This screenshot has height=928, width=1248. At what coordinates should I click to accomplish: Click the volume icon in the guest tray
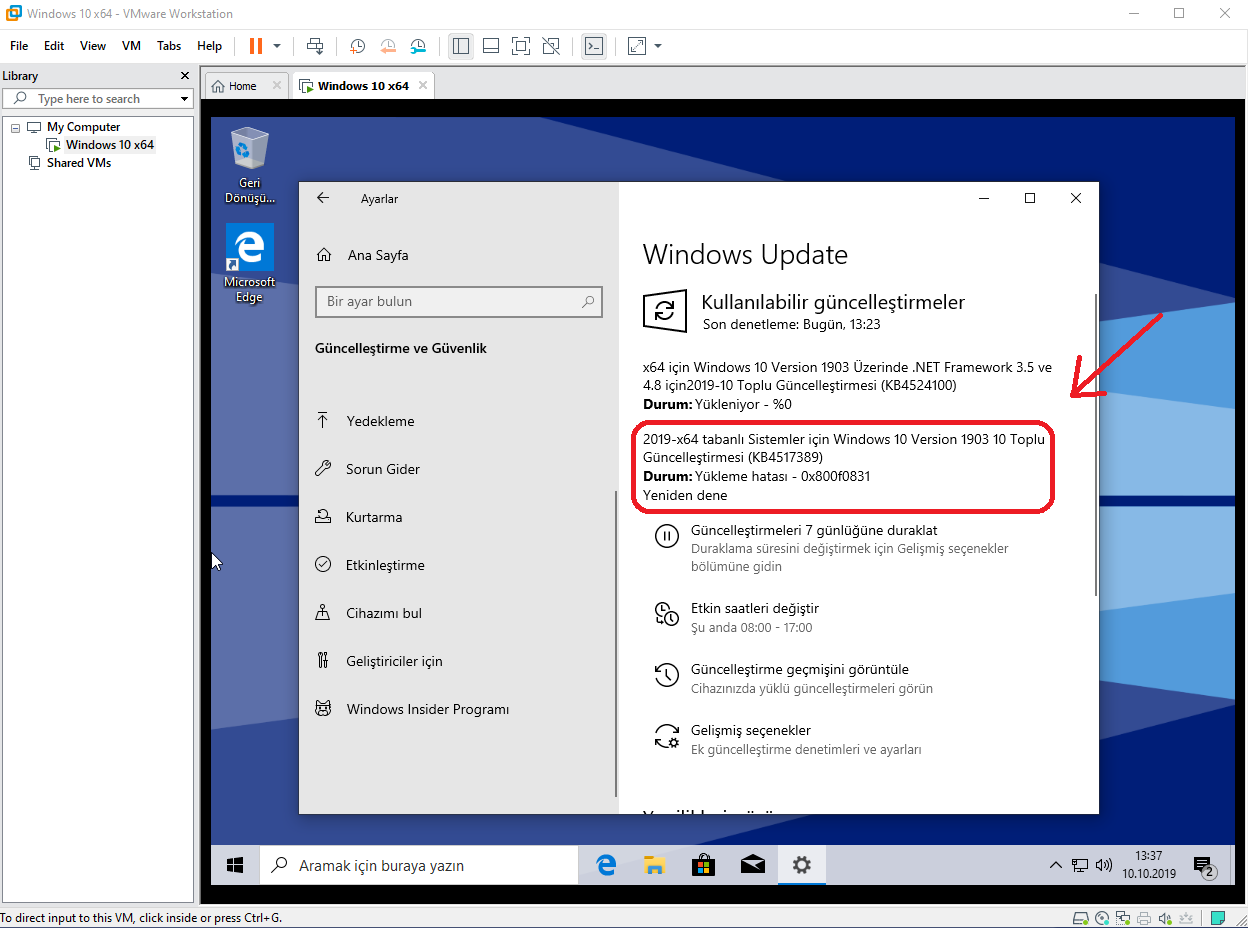point(1104,865)
